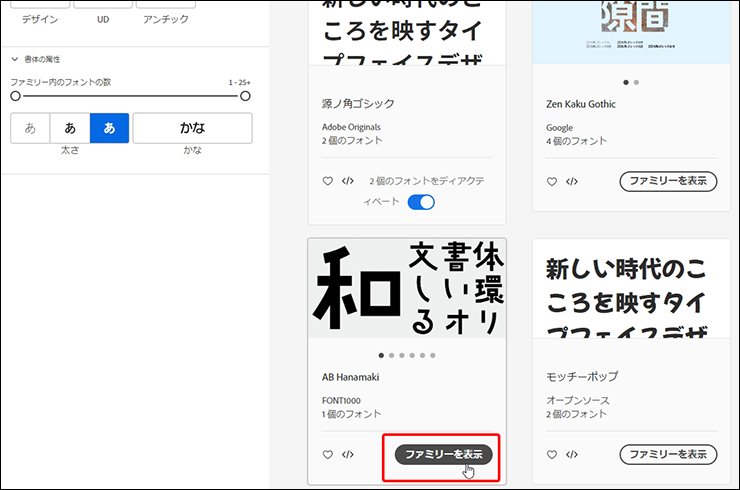Viewport: 740px width, 490px height.
Task: Favorite モッチーポップ with the heart icon
Action: point(551,454)
